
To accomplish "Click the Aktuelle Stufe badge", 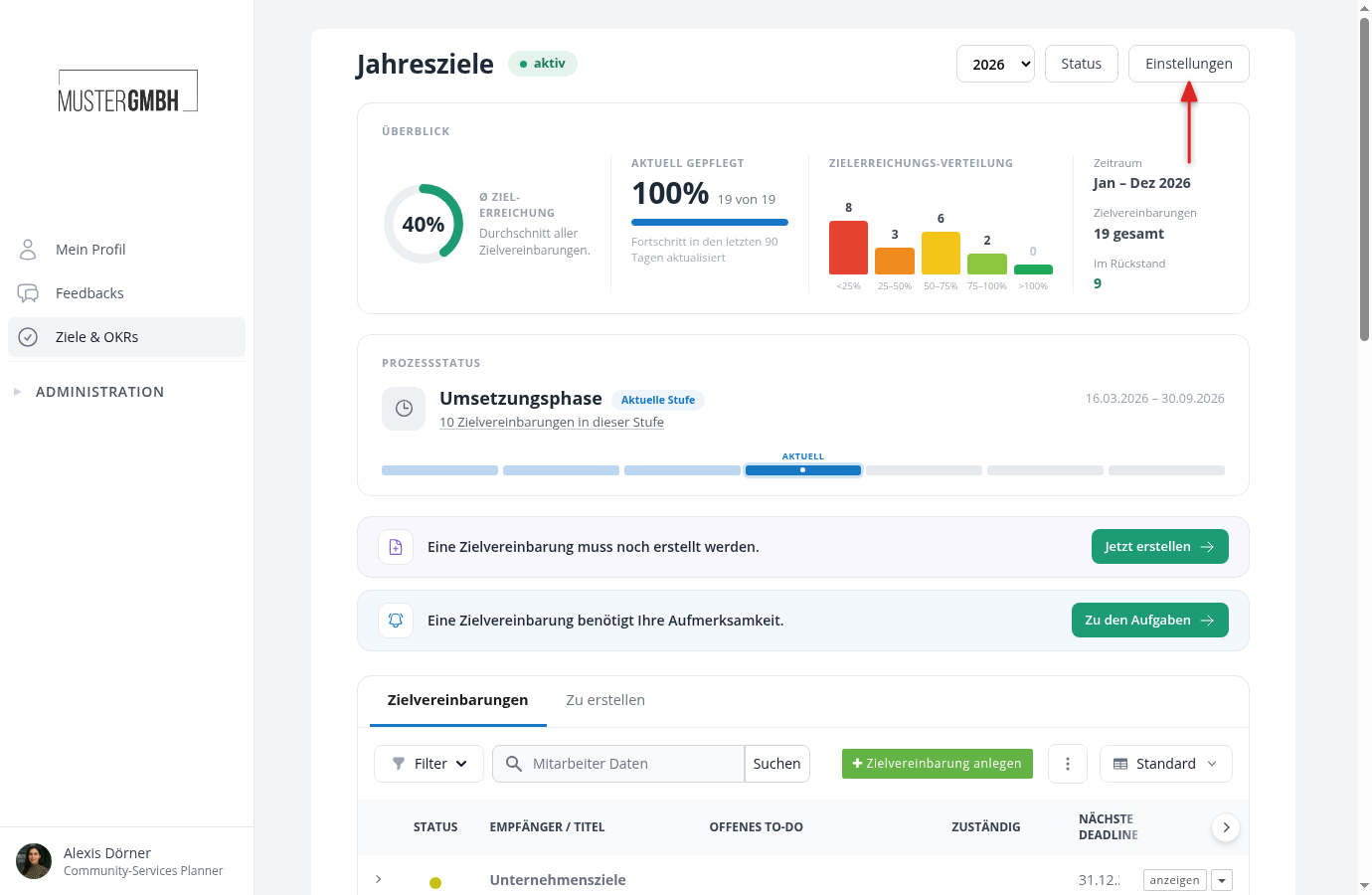I will [x=658, y=400].
